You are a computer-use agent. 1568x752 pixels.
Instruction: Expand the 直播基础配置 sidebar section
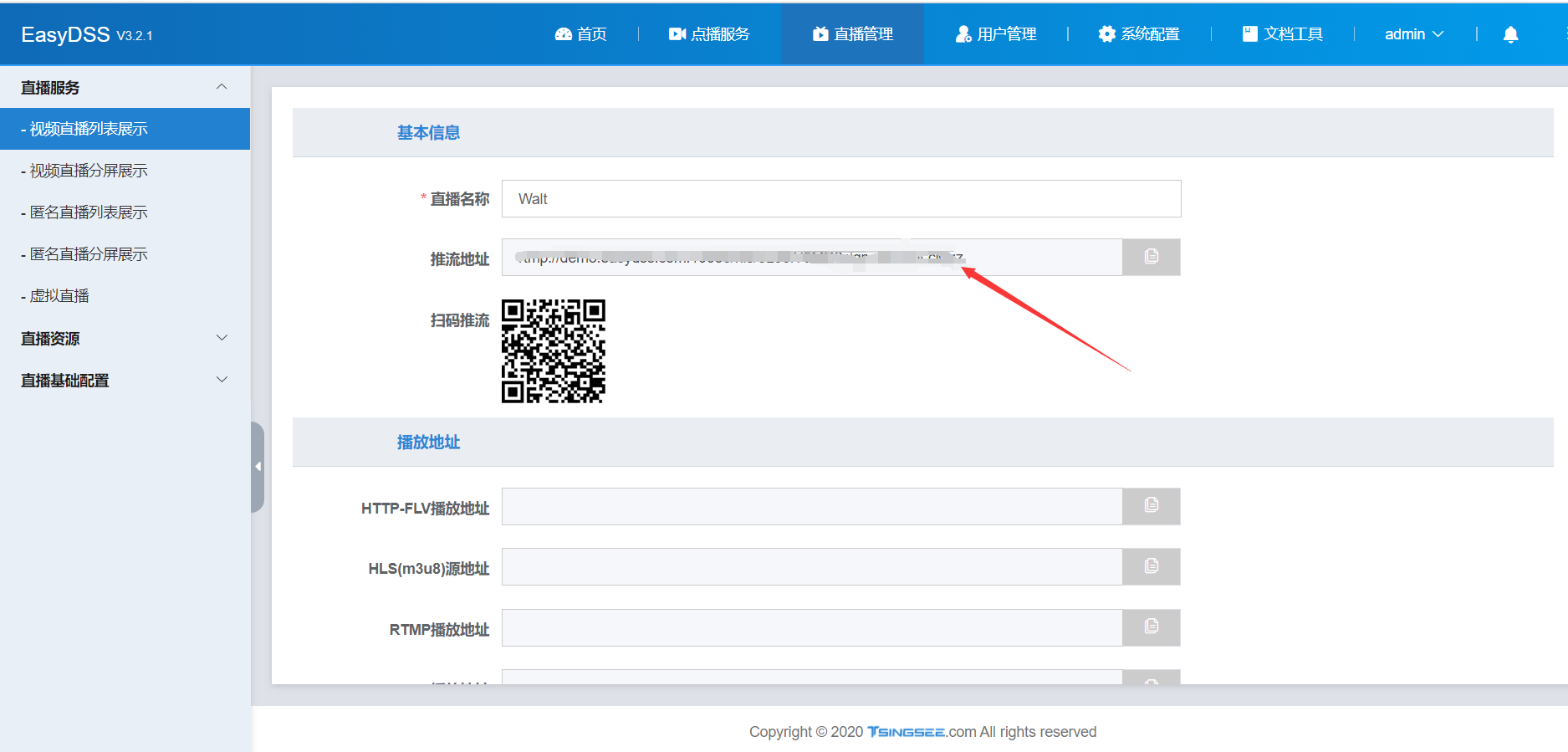125,380
